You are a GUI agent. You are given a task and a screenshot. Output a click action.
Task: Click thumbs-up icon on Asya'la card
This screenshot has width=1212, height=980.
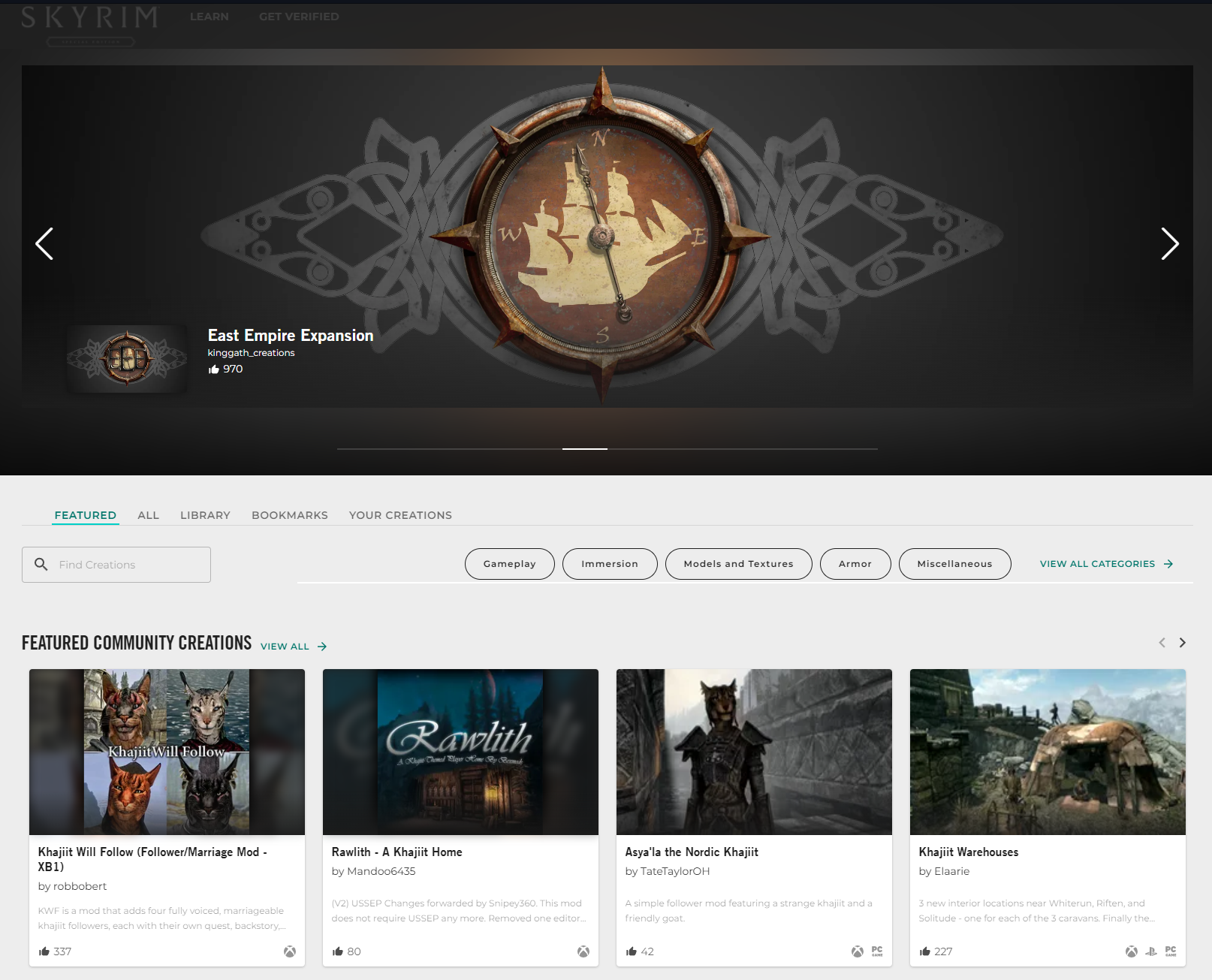pyautogui.click(x=632, y=951)
